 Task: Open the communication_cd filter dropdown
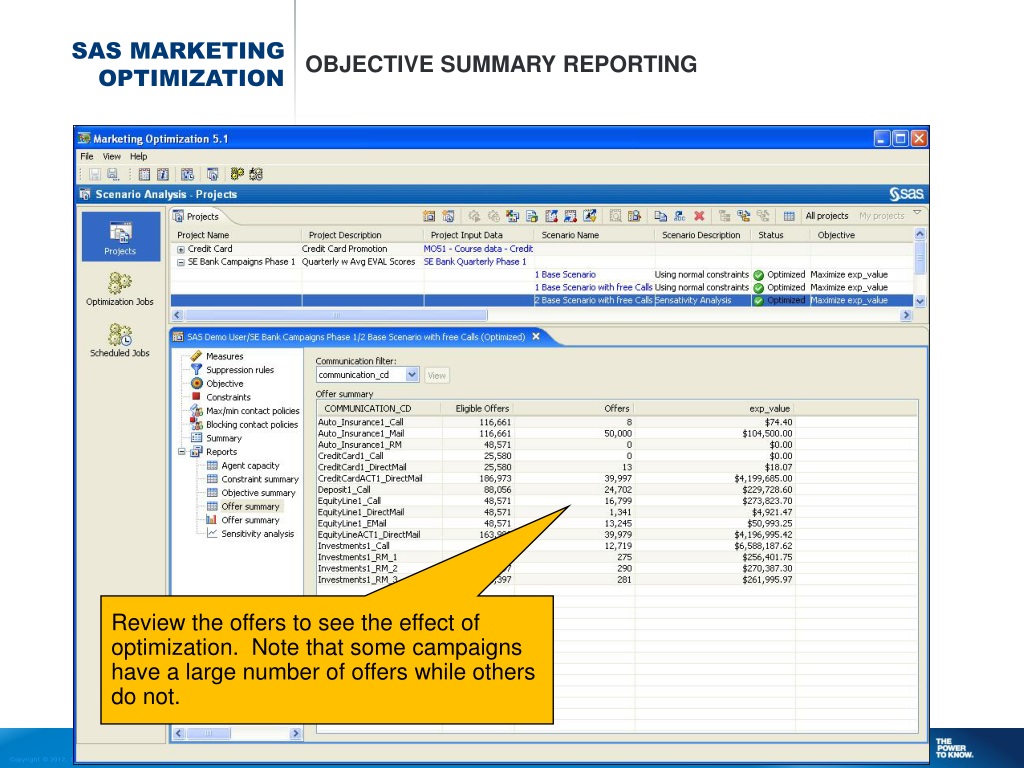click(x=411, y=375)
